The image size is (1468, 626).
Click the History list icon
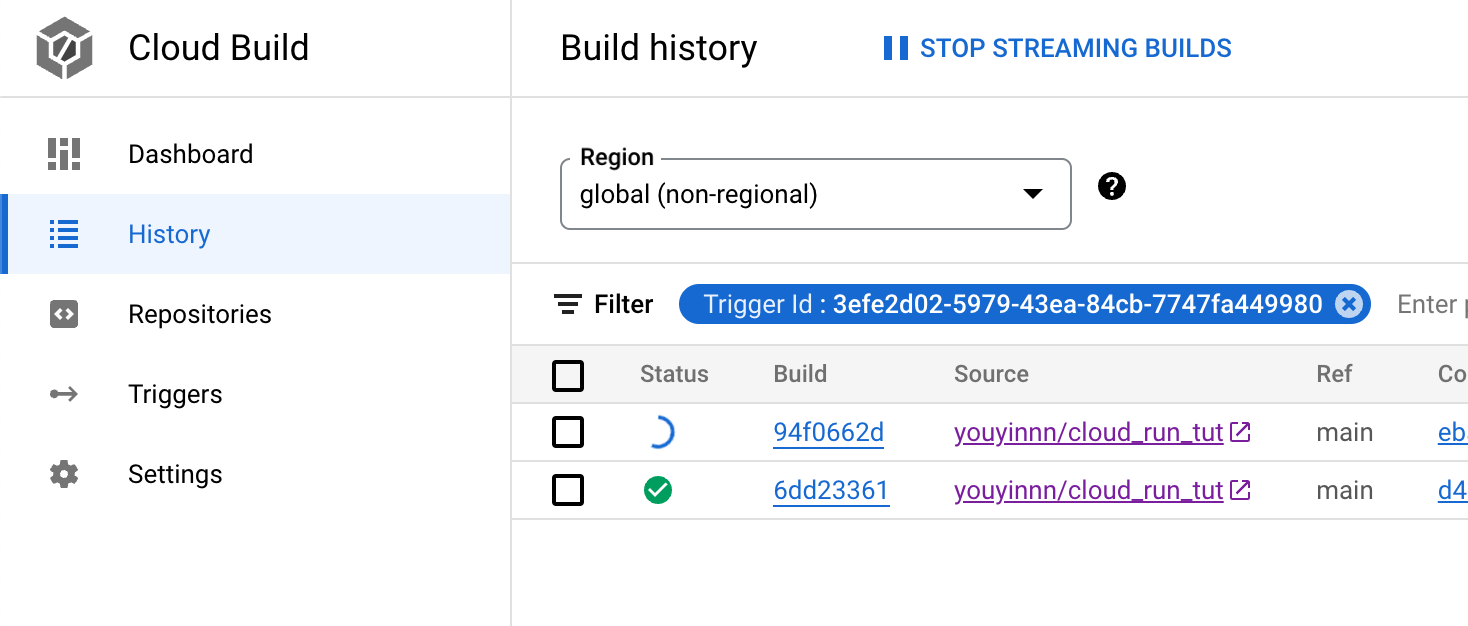(x=64, y=234)
